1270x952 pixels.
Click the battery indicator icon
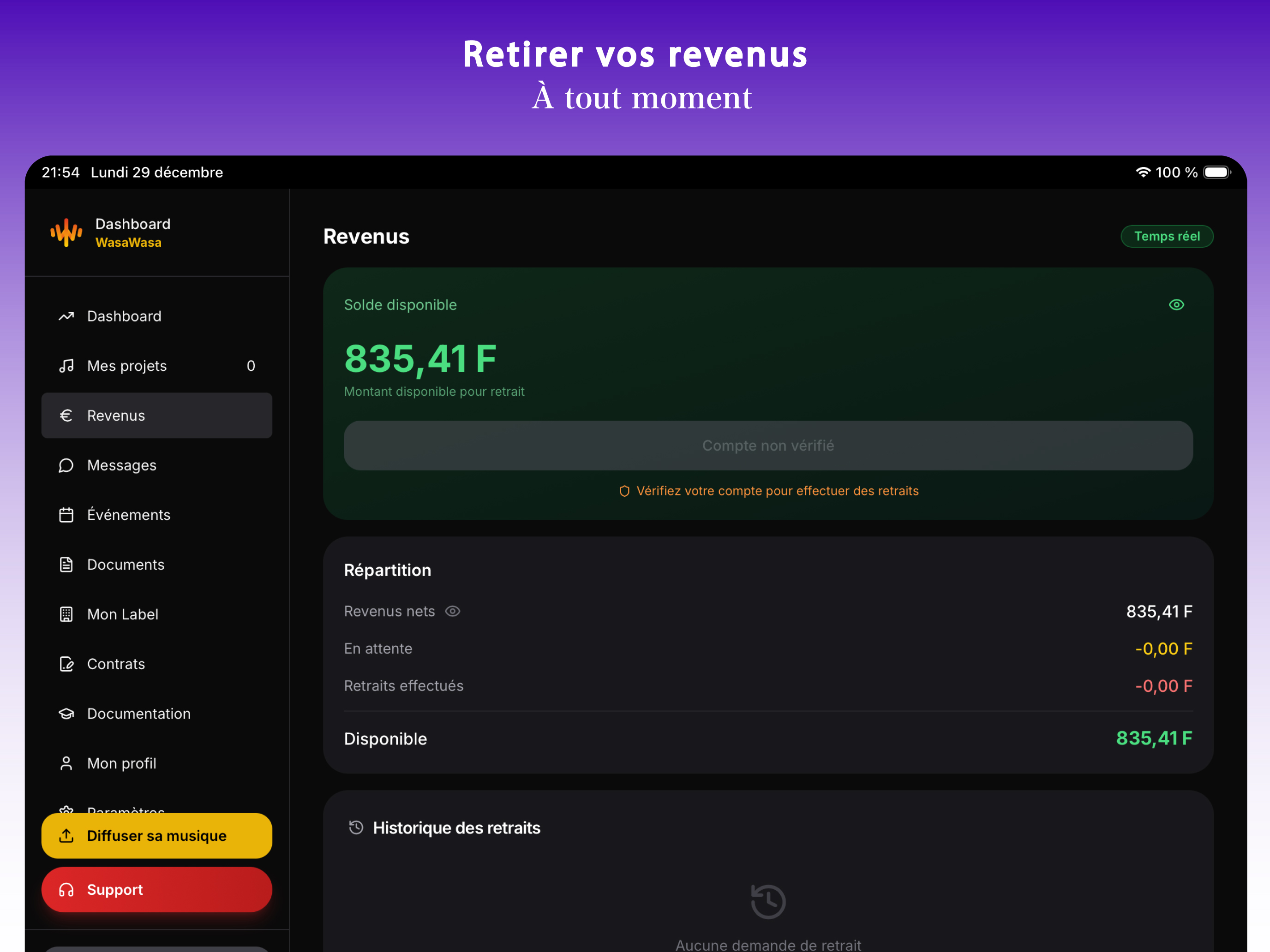point(1217,172)
